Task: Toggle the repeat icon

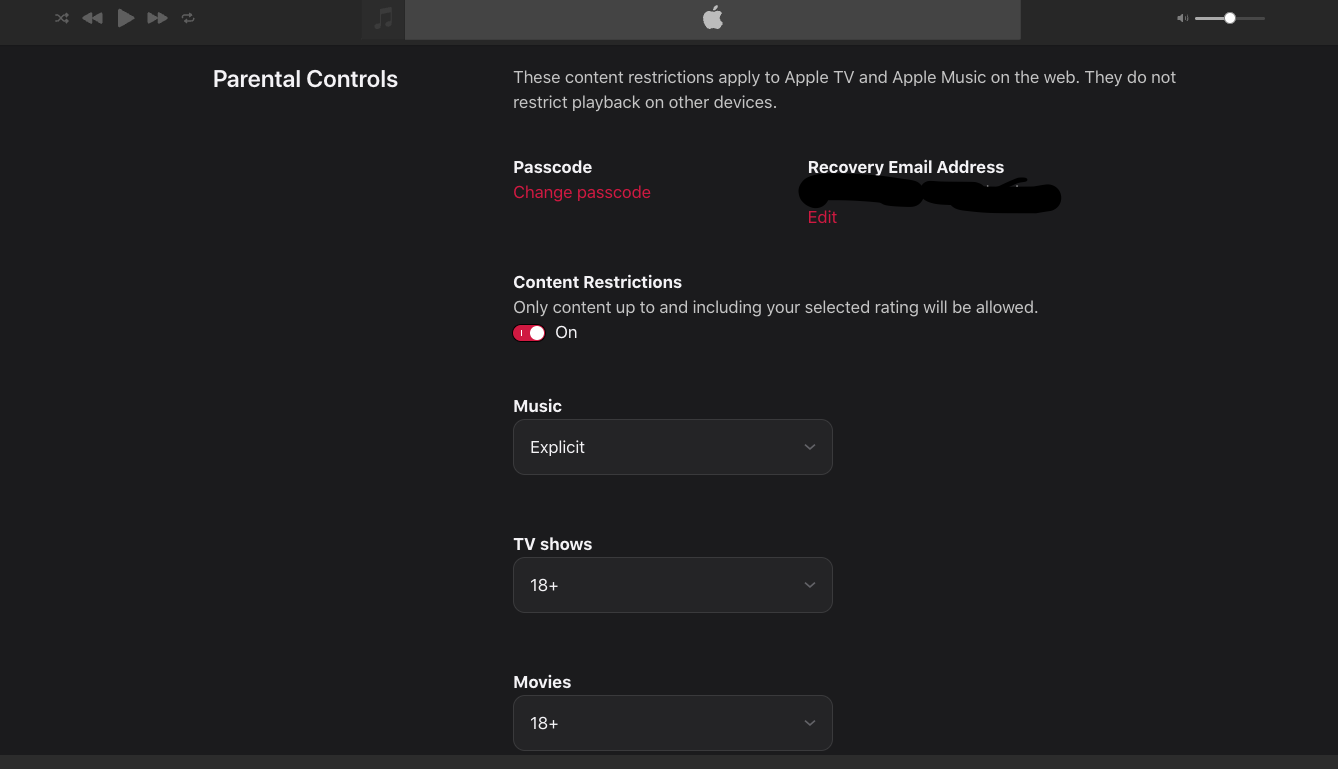Action: click(188, 18)
